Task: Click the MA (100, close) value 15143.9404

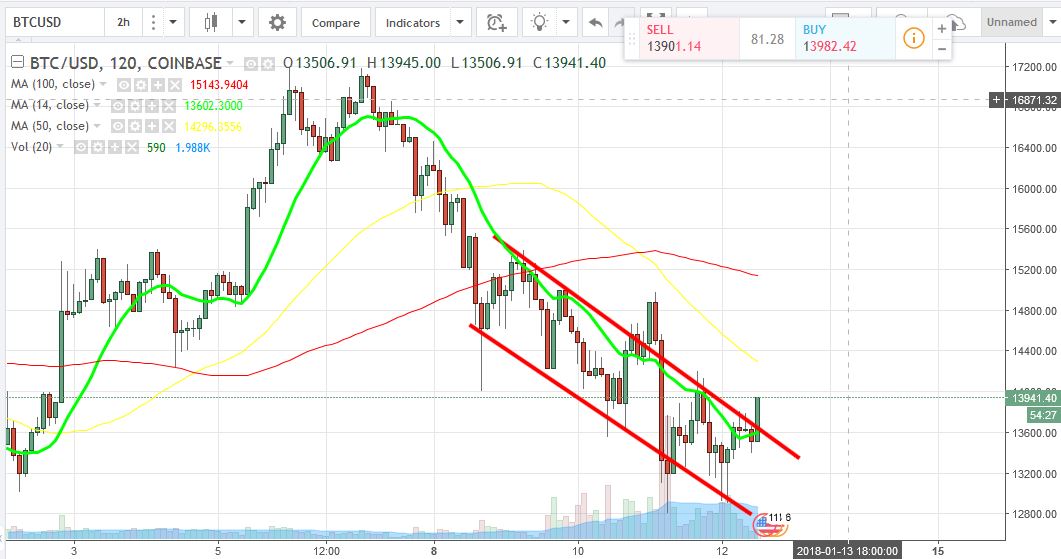Action: tap(219, 85)
